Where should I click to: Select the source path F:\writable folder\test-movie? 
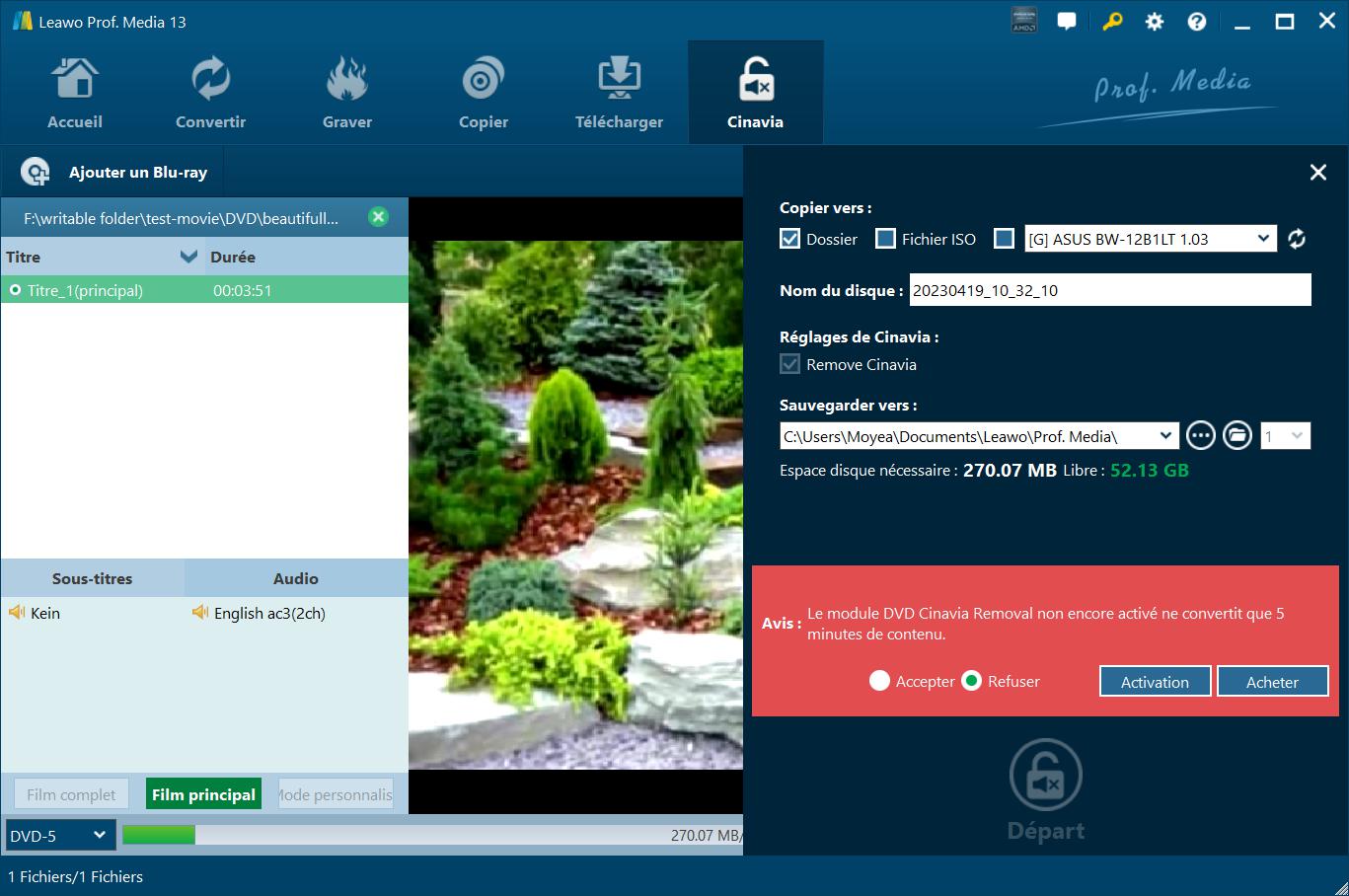(x=181, y=218)
